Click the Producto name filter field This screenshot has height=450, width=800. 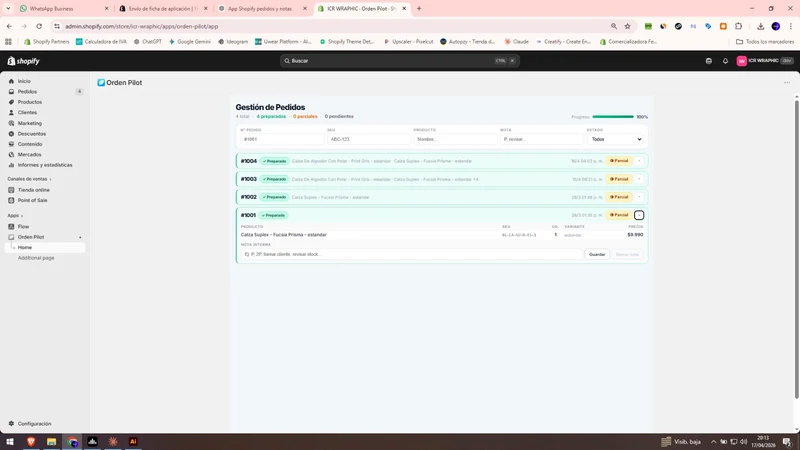point(455,139)
